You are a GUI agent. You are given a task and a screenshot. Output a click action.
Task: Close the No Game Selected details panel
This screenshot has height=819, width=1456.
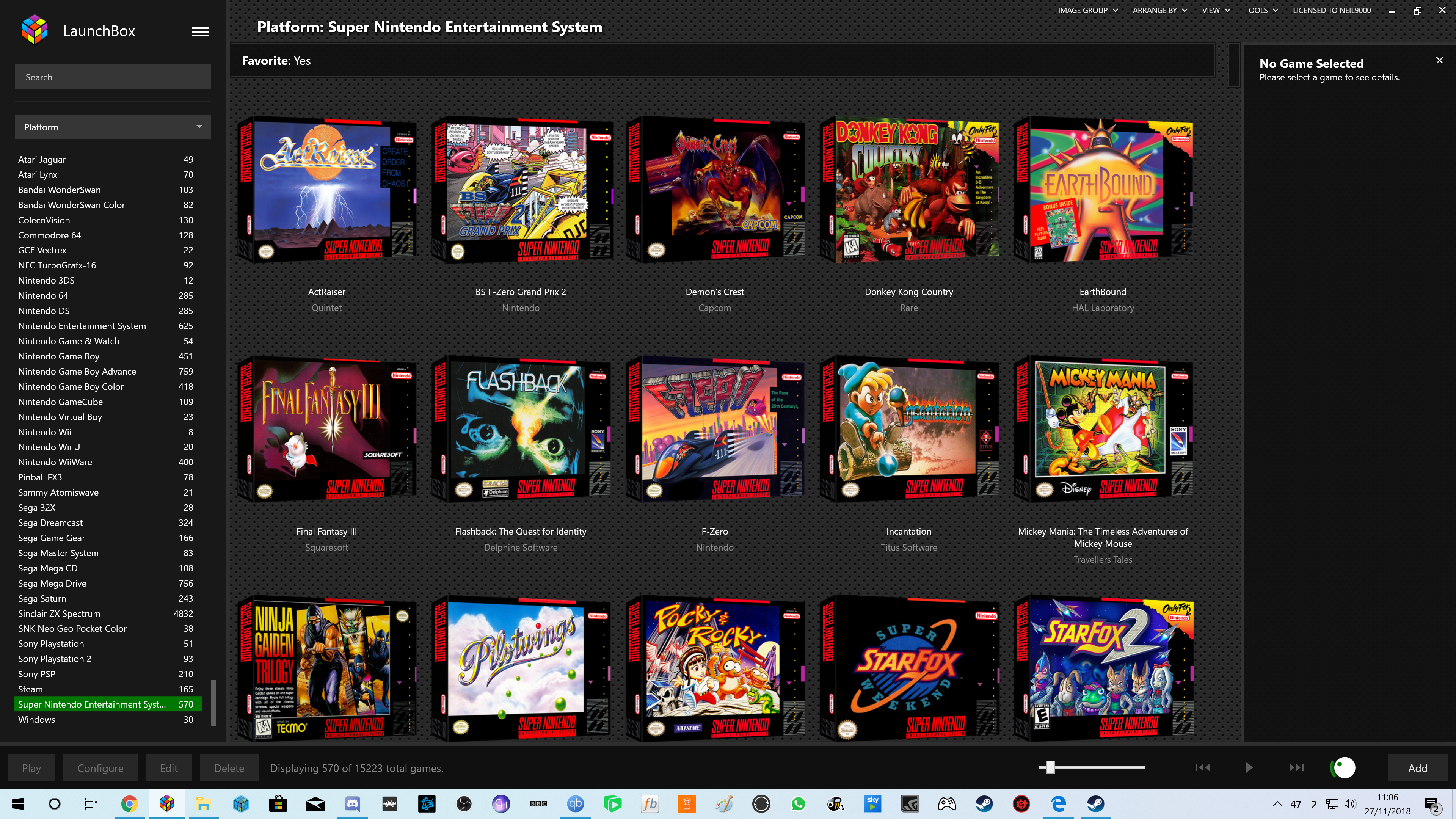[1439, 61]
